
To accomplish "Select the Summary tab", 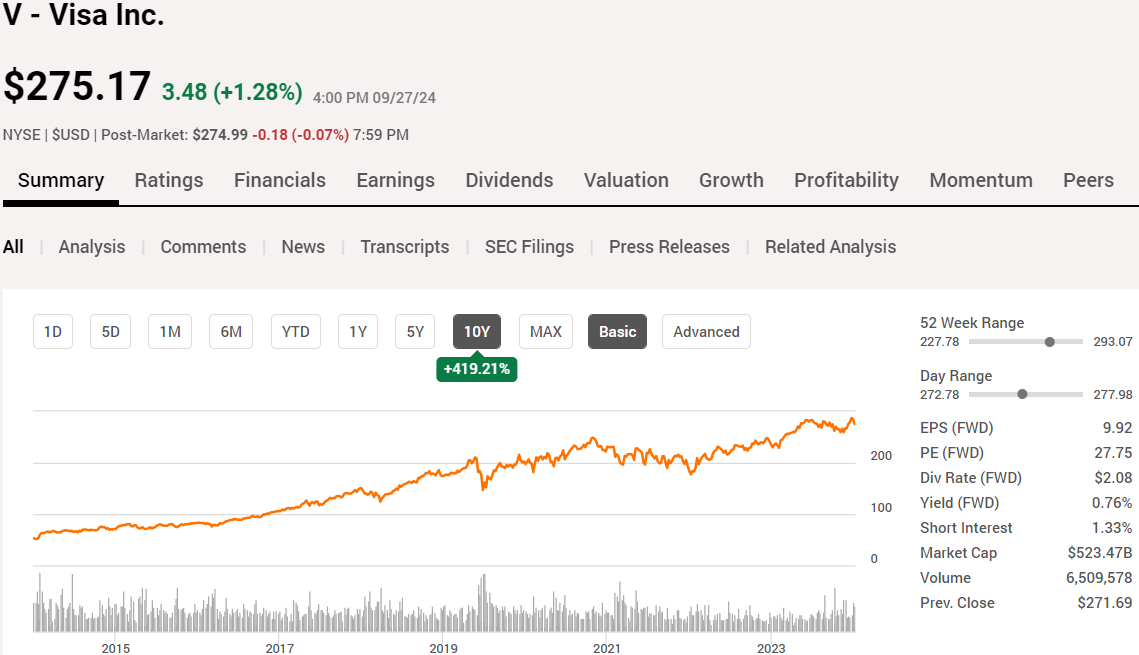I will point(61,180).
